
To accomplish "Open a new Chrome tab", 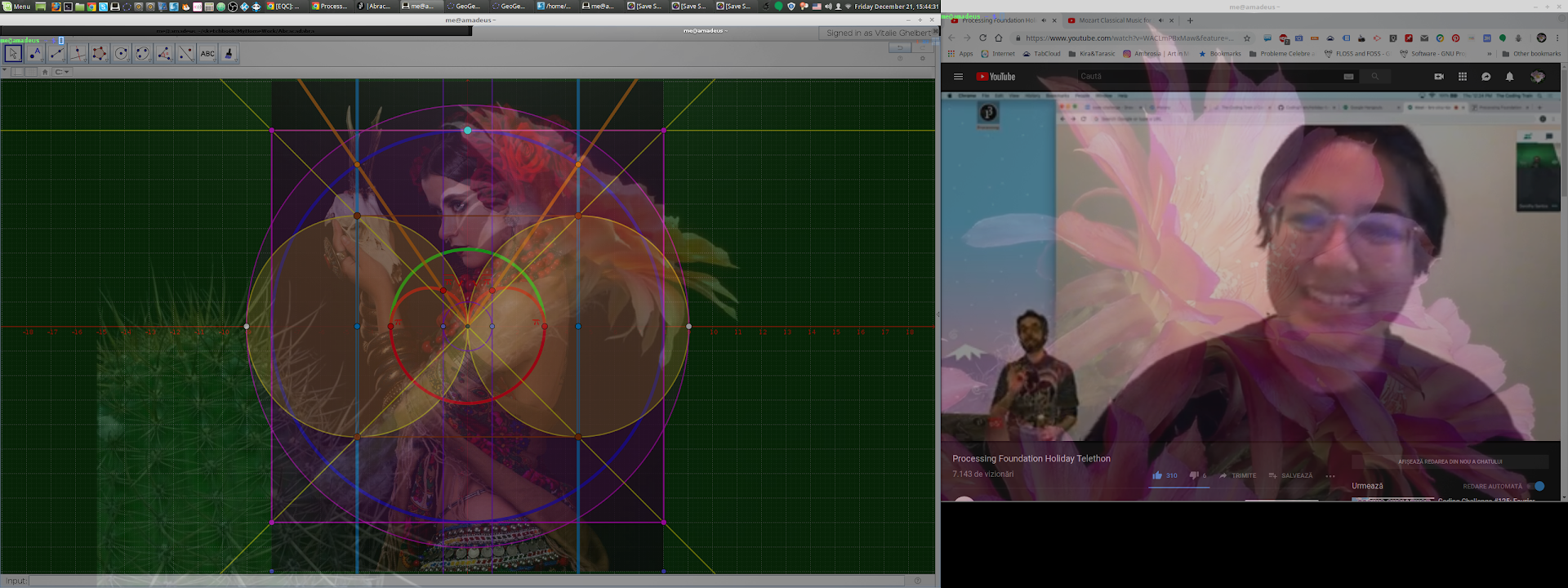I will tap(1190, 20).
